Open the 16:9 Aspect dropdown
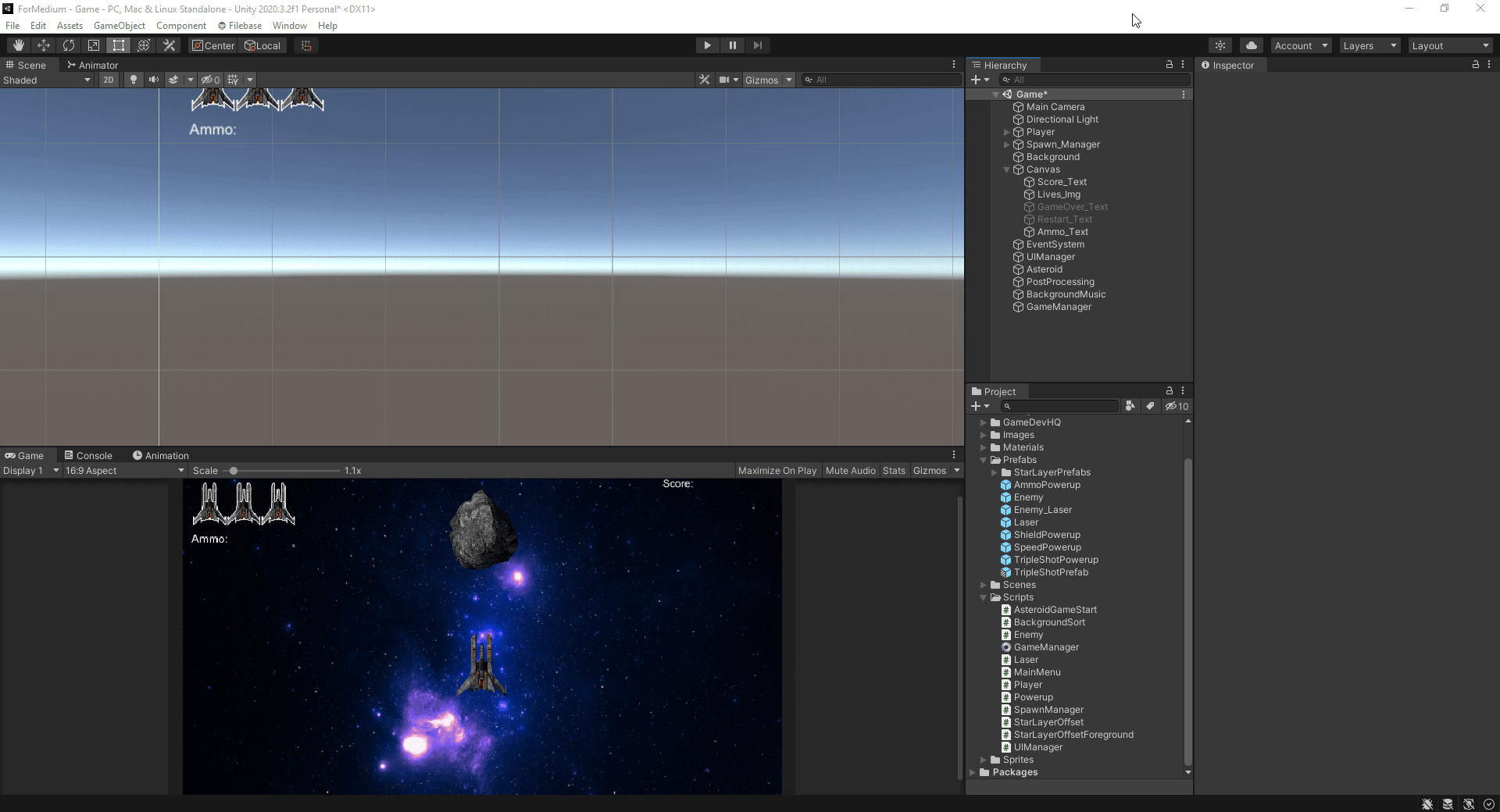This screenshot has height=812, width=1500. [x=123, y=471]
